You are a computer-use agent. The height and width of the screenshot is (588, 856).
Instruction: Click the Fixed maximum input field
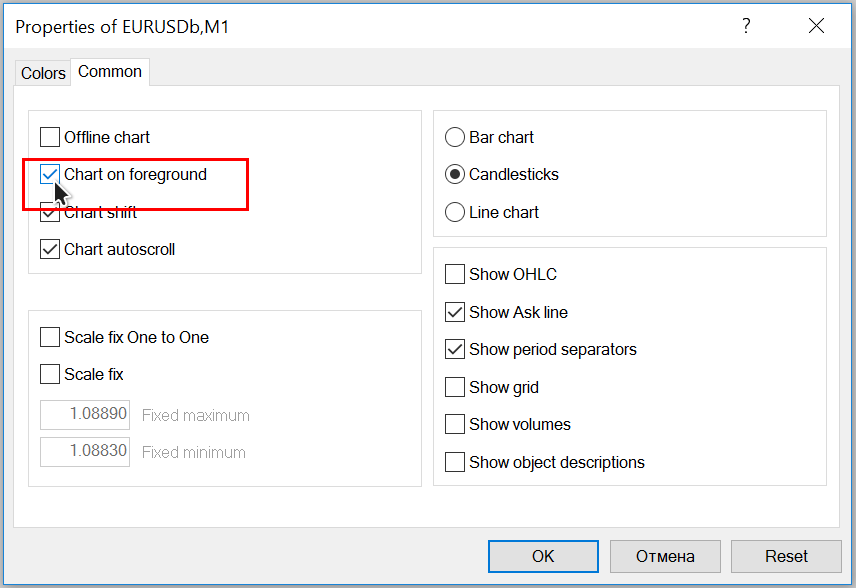86,414
